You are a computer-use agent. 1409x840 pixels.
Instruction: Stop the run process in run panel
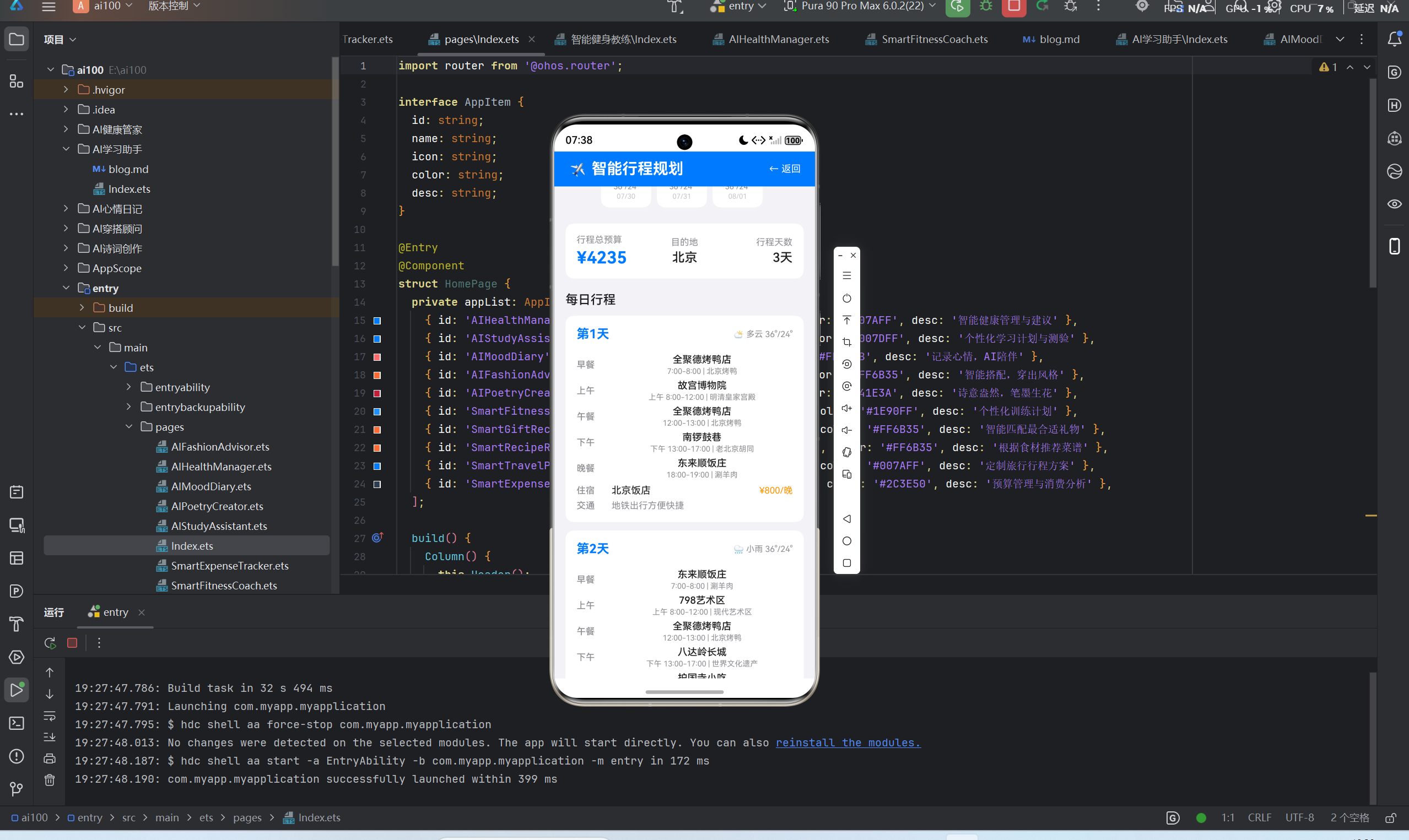click(72, 643)
